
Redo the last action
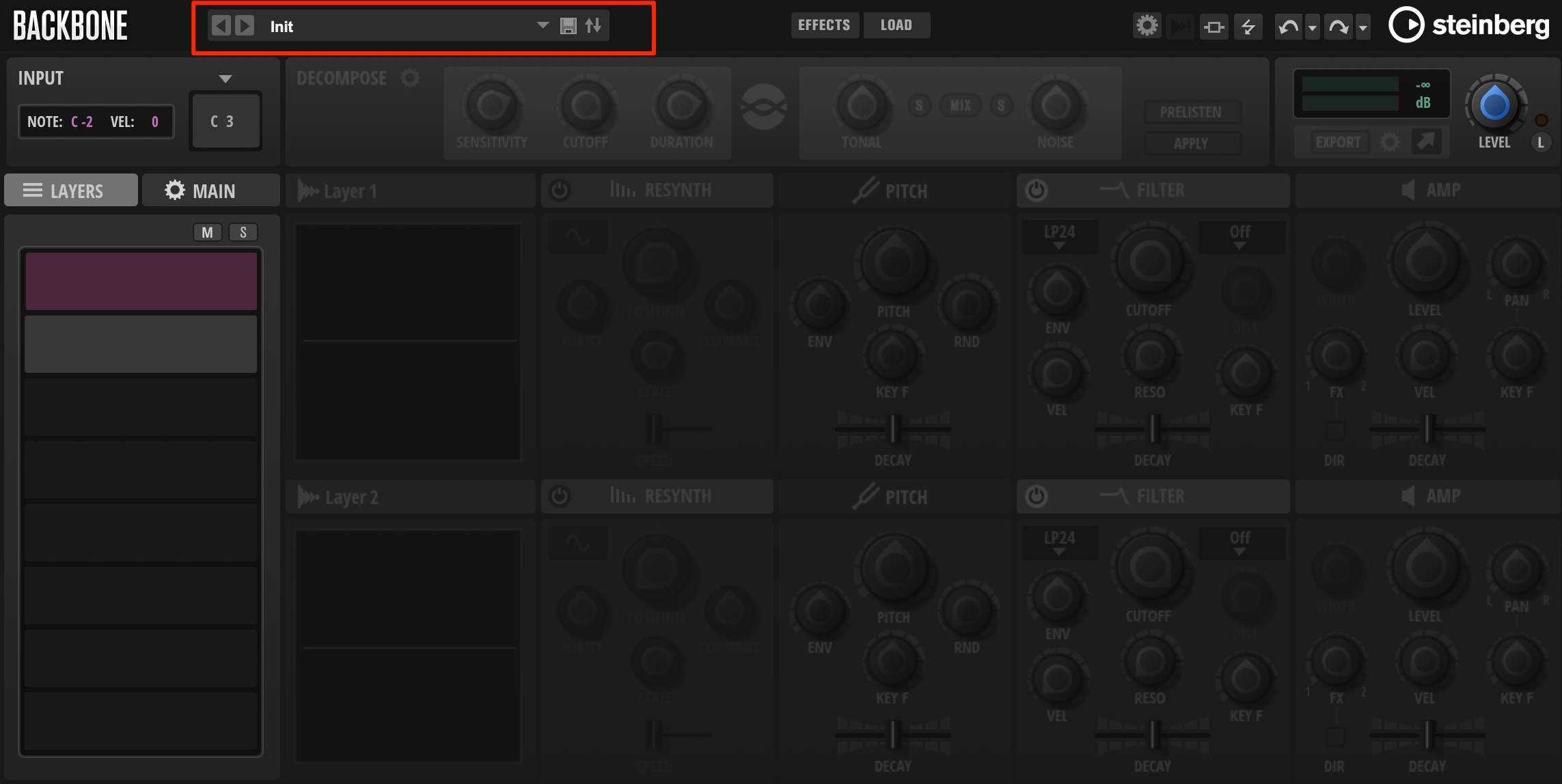[x=1339, y=27]
